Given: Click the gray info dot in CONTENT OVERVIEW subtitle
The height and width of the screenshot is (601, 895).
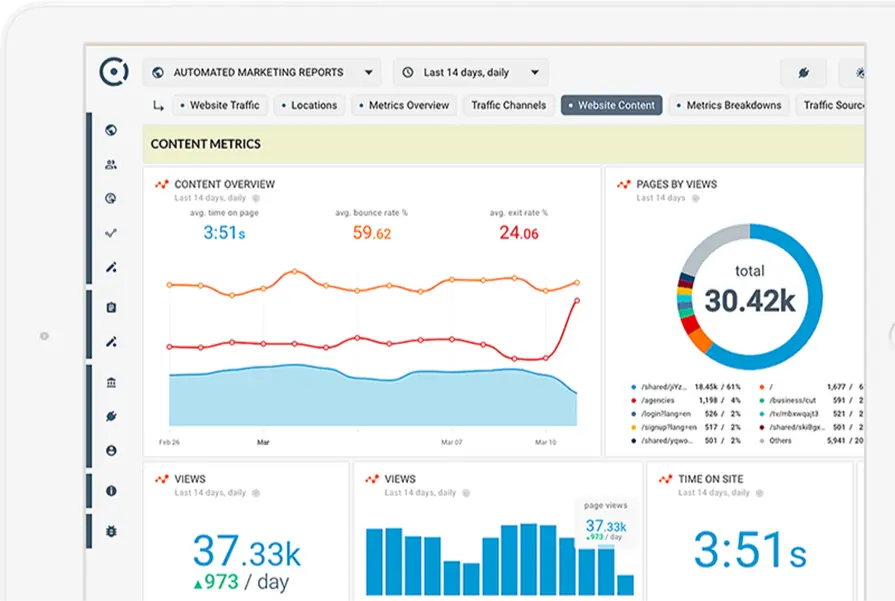Looking at the screenshot, I should click(256, 199).
